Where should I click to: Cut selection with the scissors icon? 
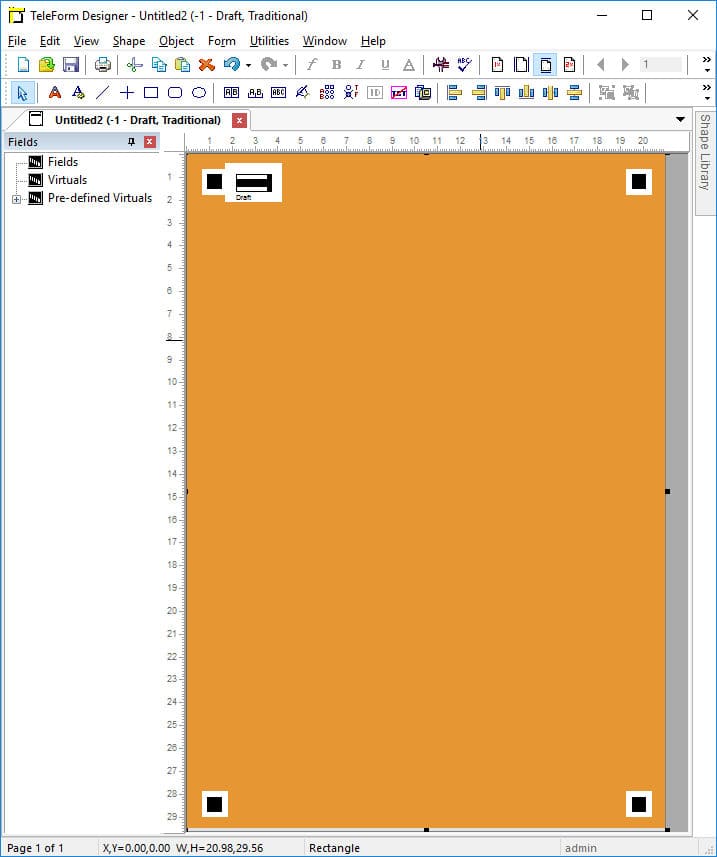pos(134,64)
